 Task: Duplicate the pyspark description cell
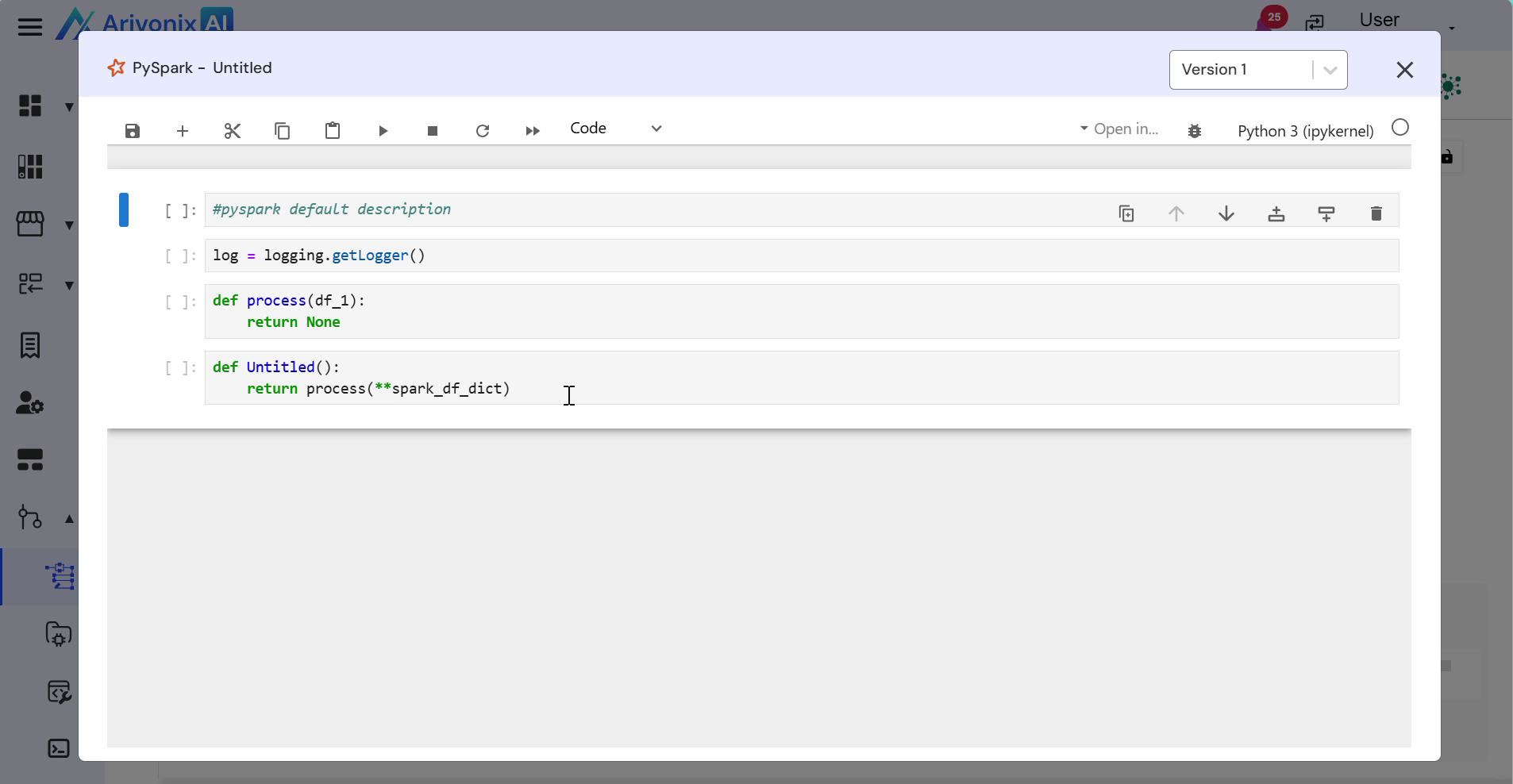pyautogui.click(x=1126, y=213)
